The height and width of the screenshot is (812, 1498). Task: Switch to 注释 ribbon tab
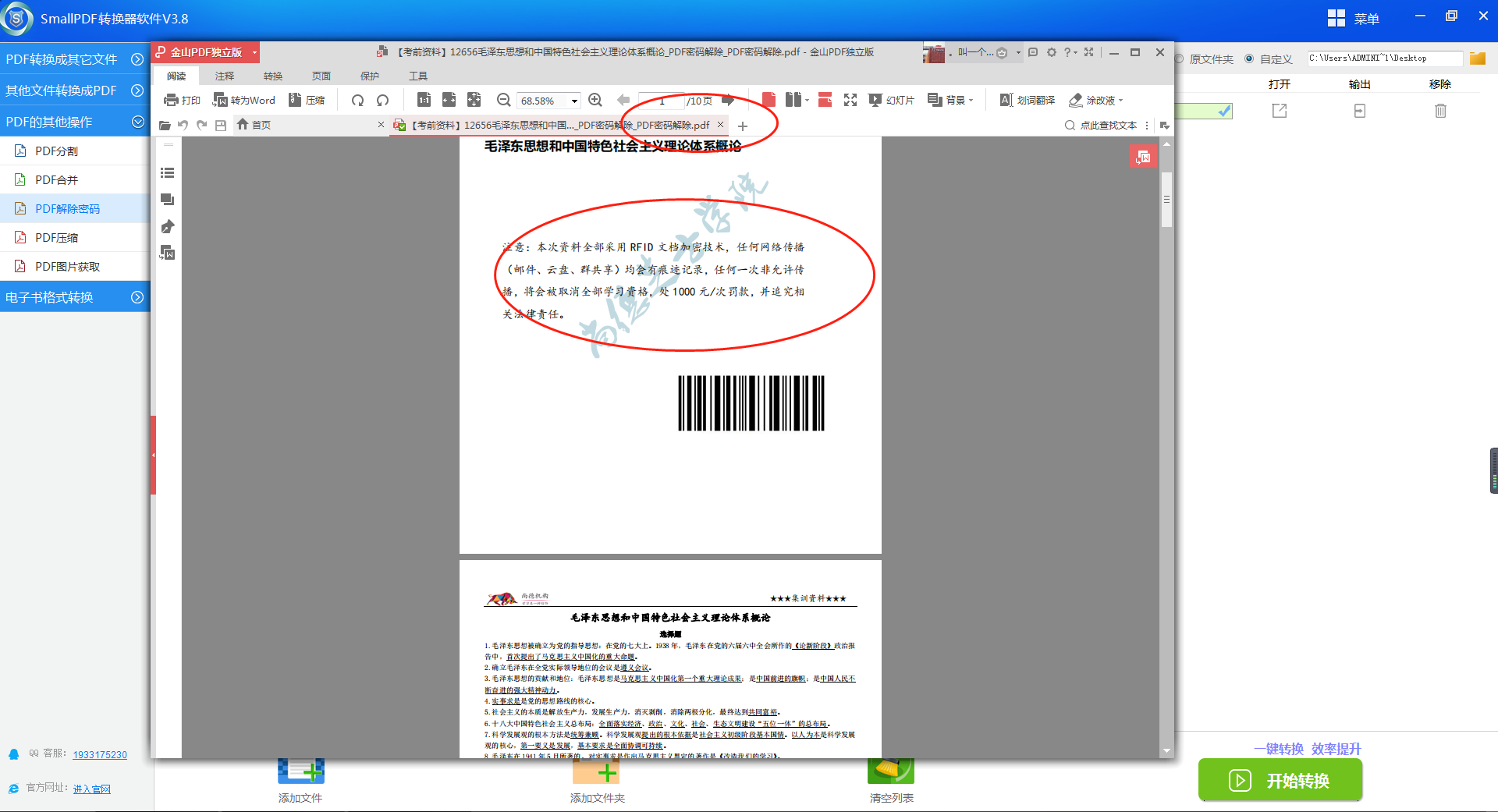[225, 76]
